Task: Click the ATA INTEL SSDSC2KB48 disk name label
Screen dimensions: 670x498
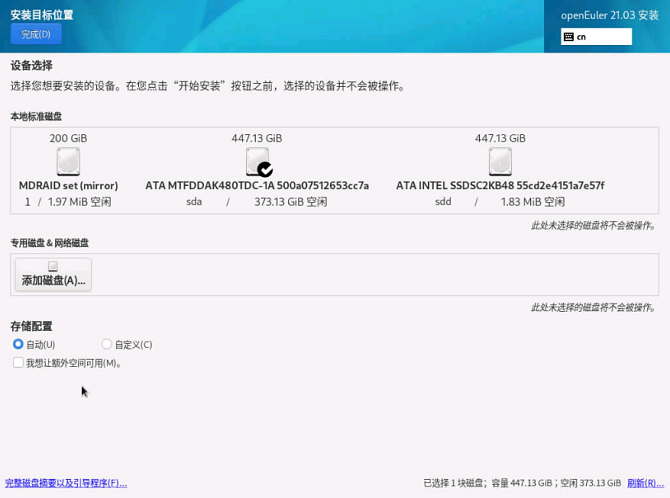Action: [500, 185]
